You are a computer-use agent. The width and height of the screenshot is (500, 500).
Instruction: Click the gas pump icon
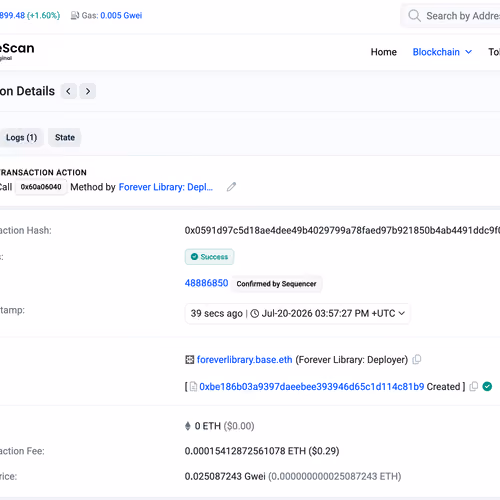point(75,15)
